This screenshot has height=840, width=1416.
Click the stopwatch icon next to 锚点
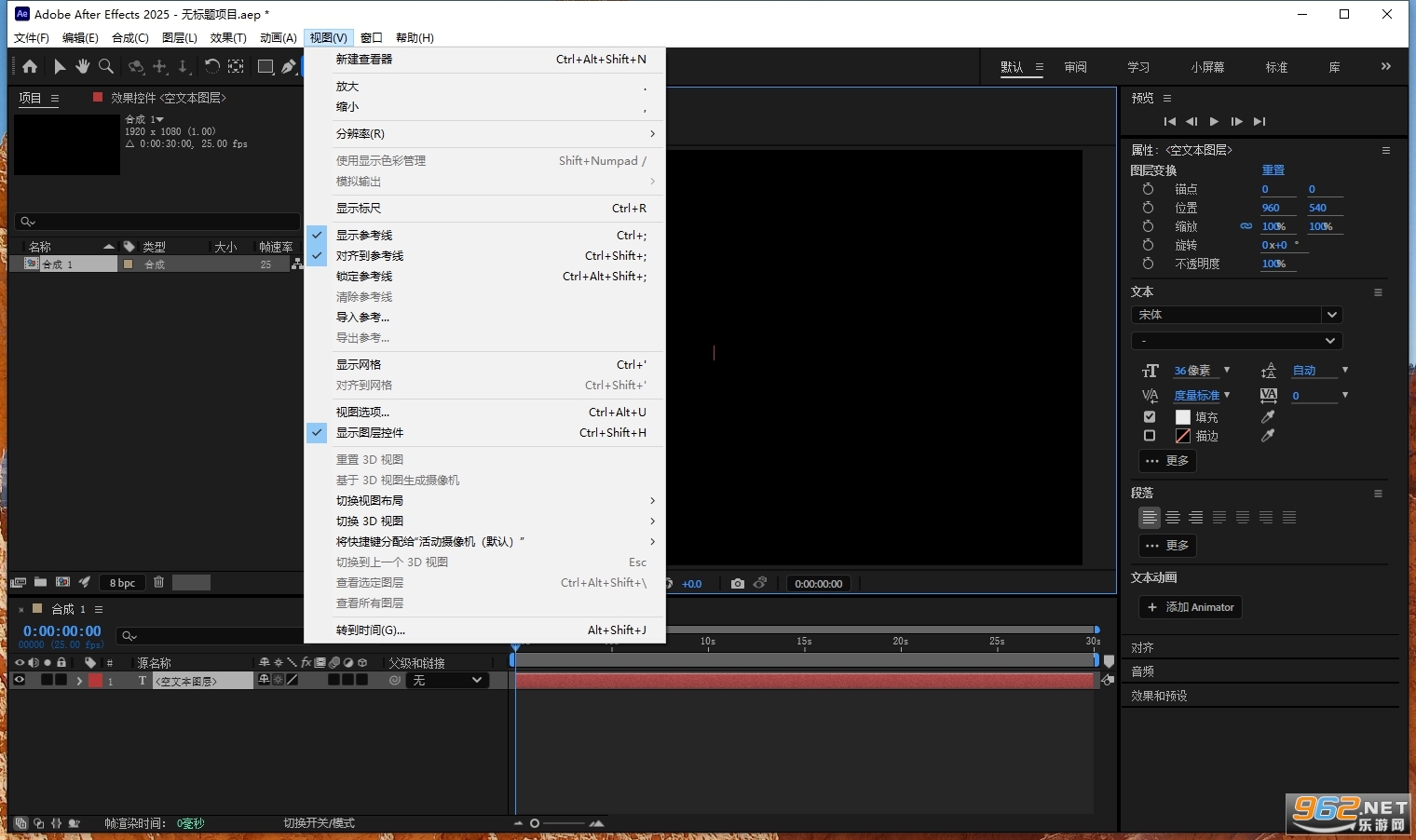pyautogui.click(x=1148, y=189)
